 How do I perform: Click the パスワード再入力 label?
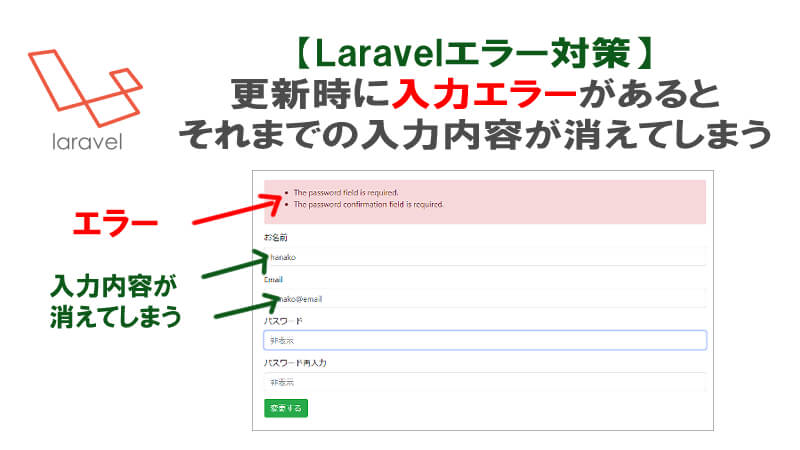[295, 363]
